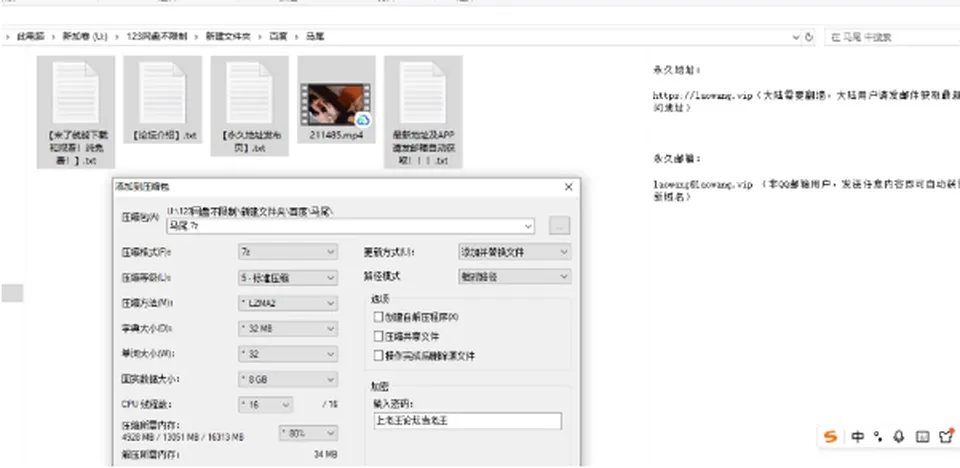Viewport: 960px width, 468px height.
Task: Click the chevron after 123网盘不限制 breadcrumb
Action: (x=197, y=37)
